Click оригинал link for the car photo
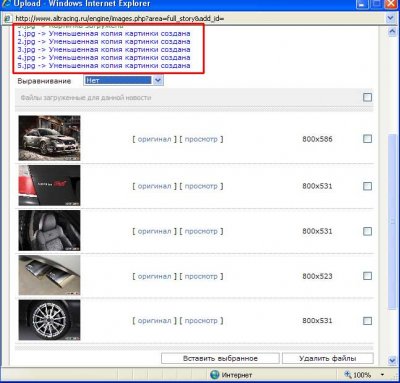 tap(154, 139)
